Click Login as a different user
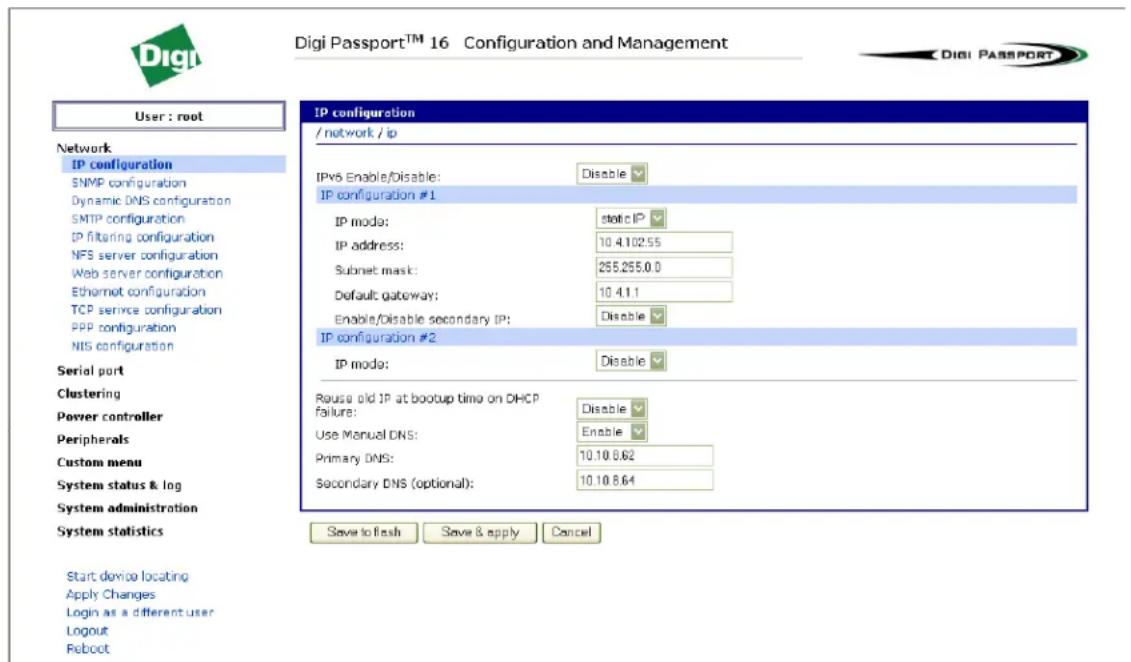 click(x=140, y=612)
